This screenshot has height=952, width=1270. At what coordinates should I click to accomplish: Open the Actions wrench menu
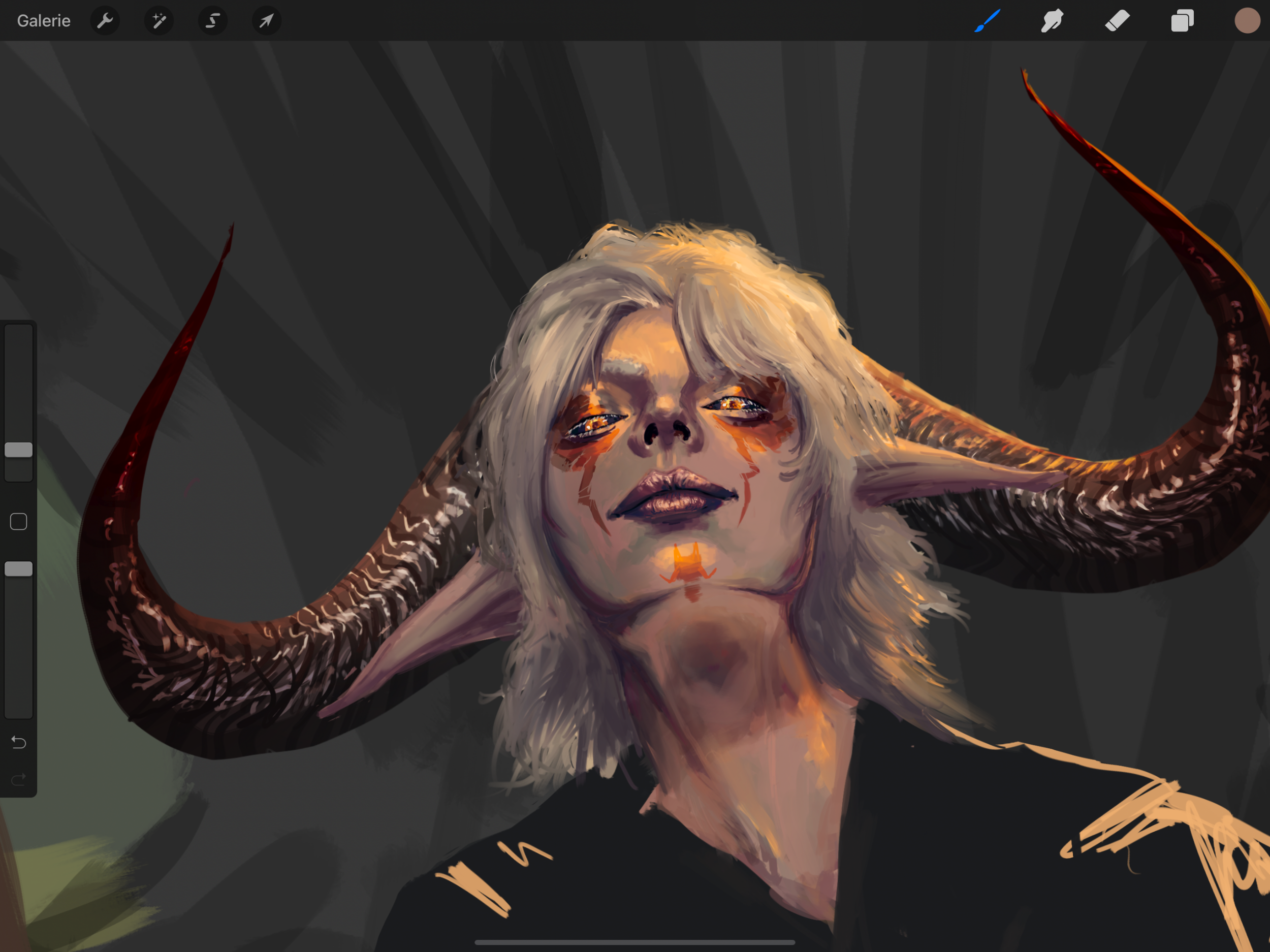(105, 21)
